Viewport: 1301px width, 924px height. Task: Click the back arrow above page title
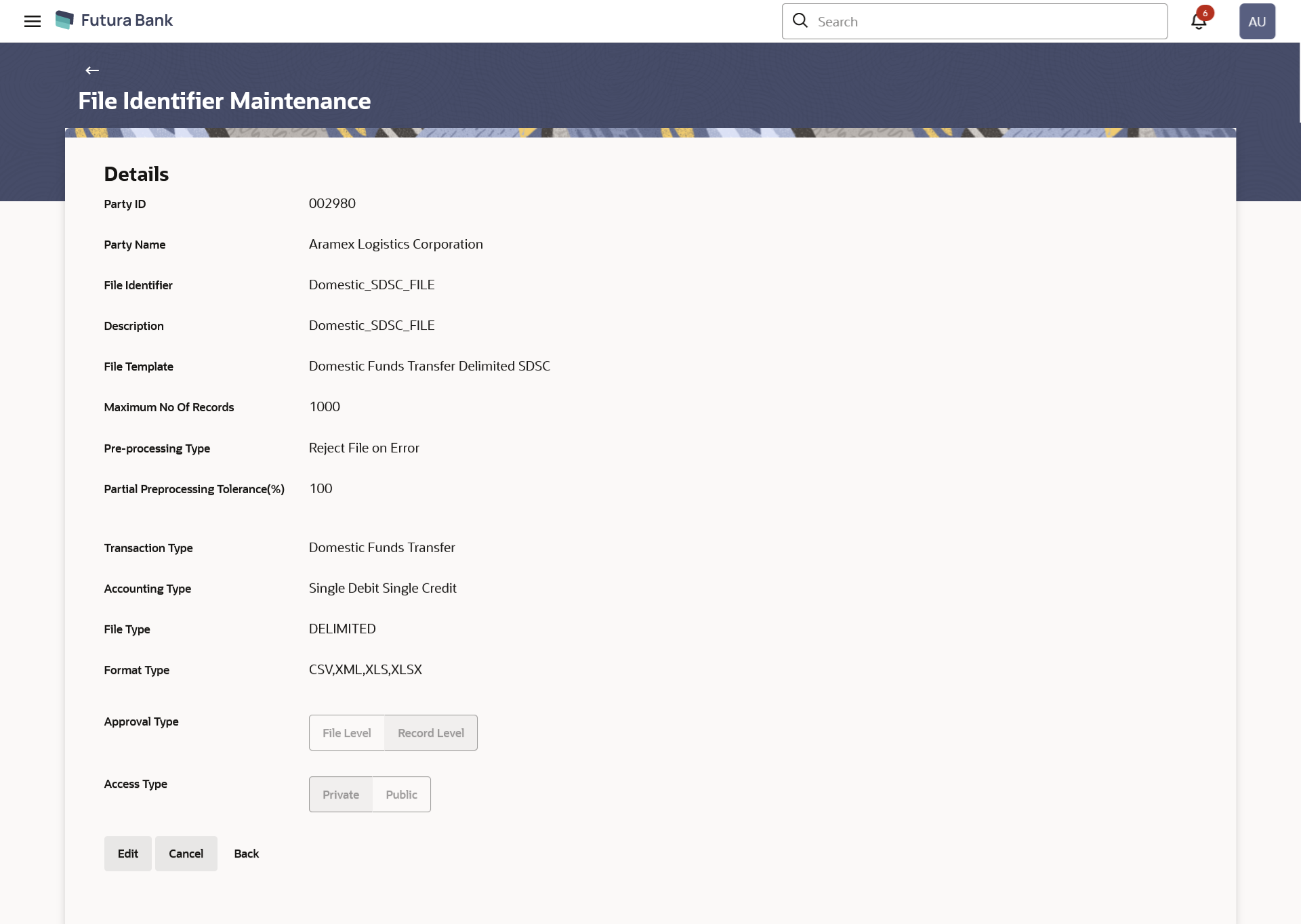point(92,70)
